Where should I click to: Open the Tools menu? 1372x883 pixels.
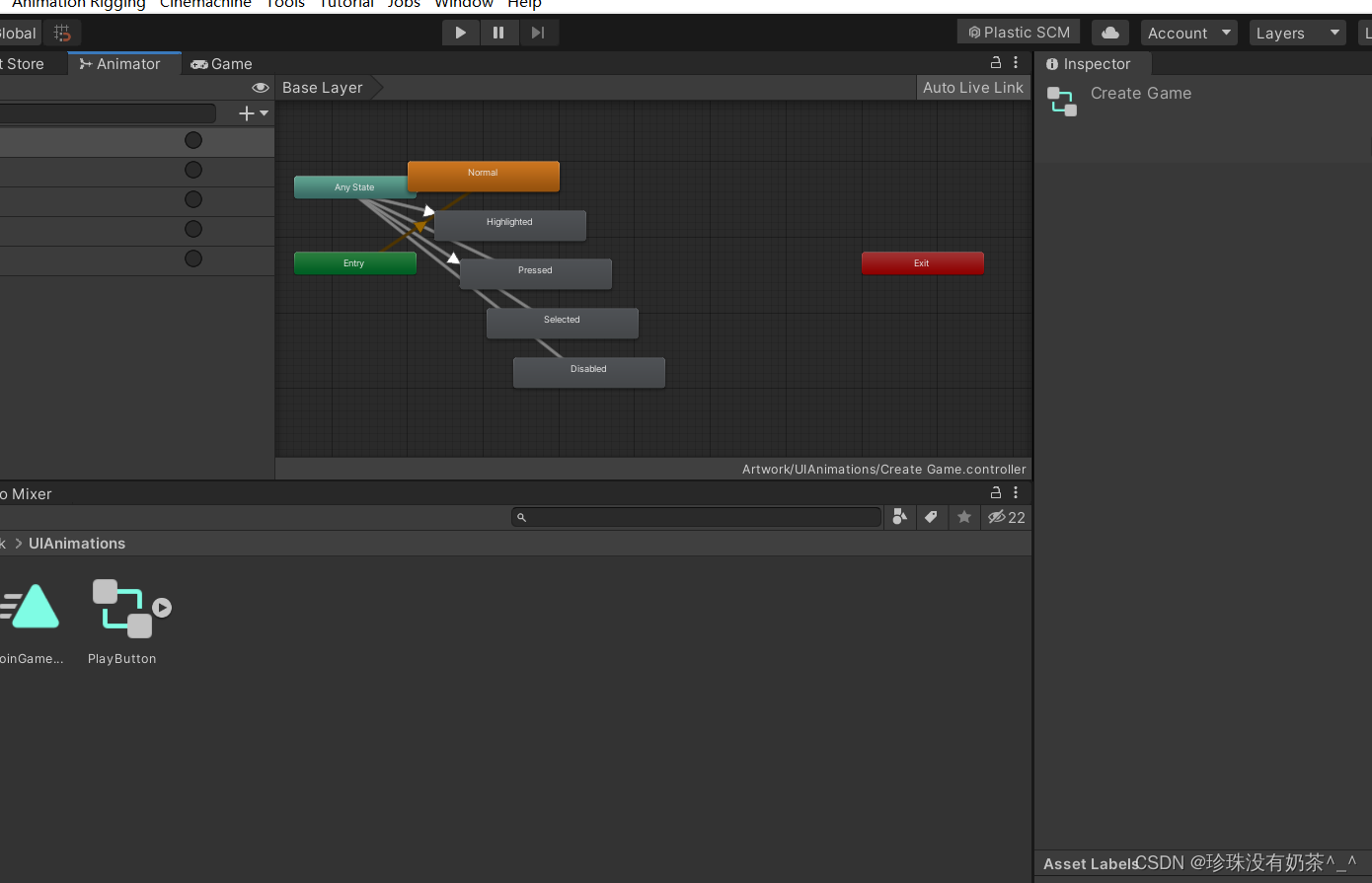[x=285, y=5]
